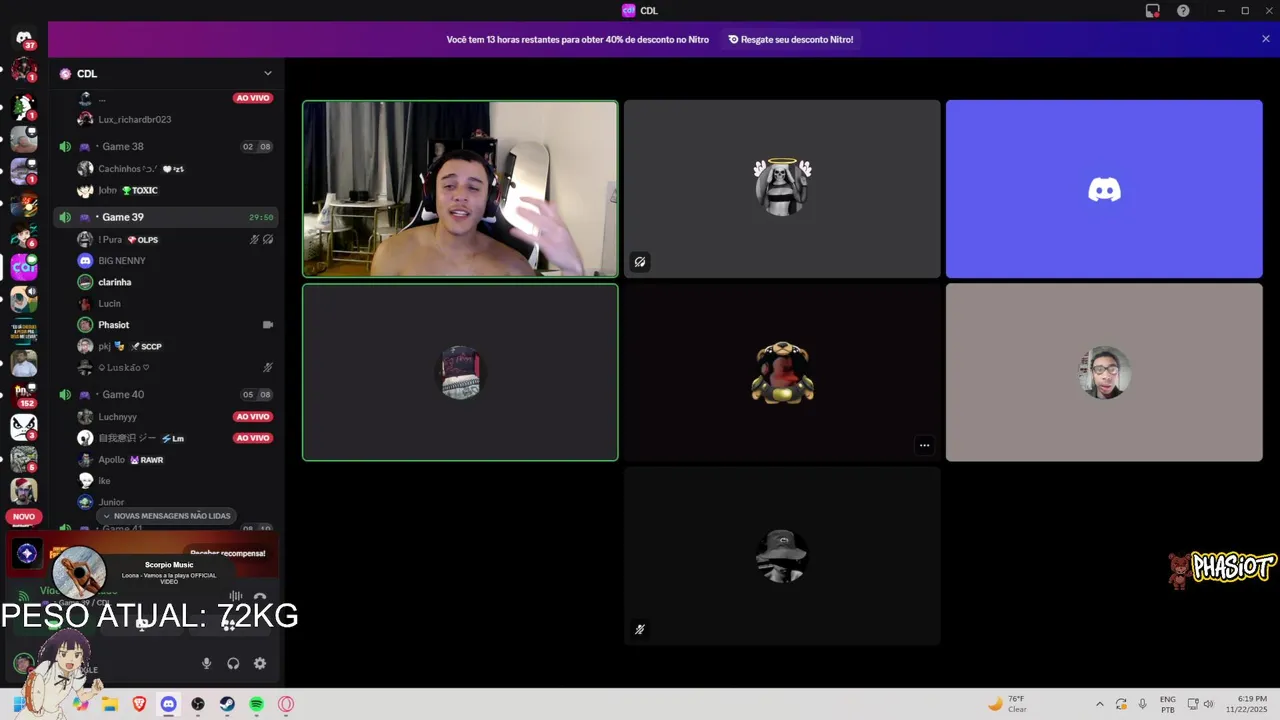Select the glasses guy avatar tile
This screenshot has height=720, width=1280.
pos(1104,373)
